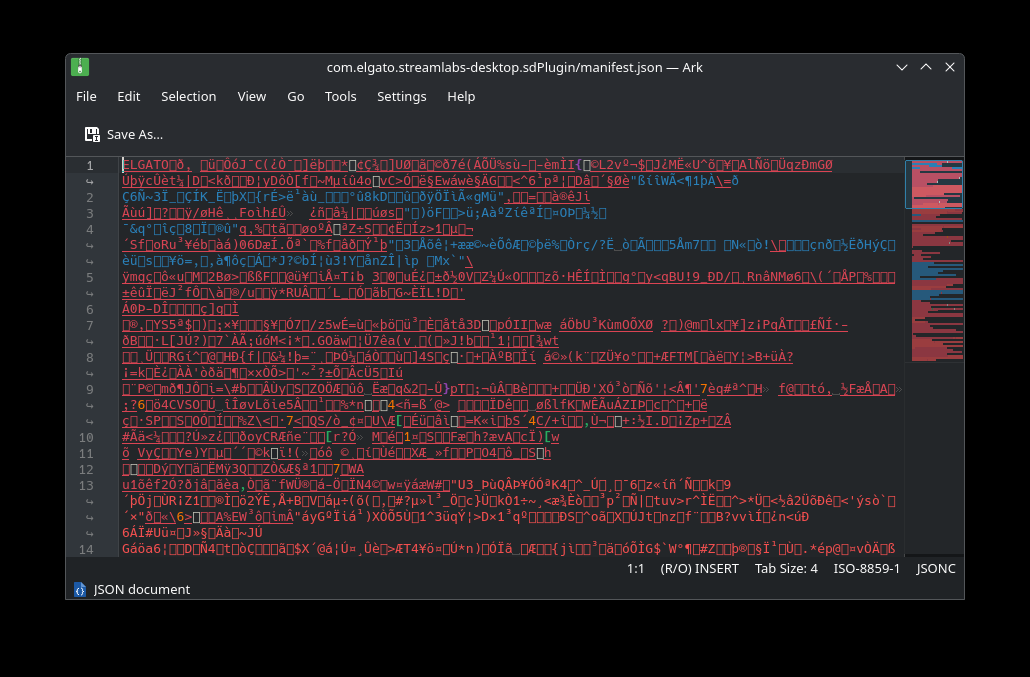
Task: Click the code minimap preview
Action: 934,261
